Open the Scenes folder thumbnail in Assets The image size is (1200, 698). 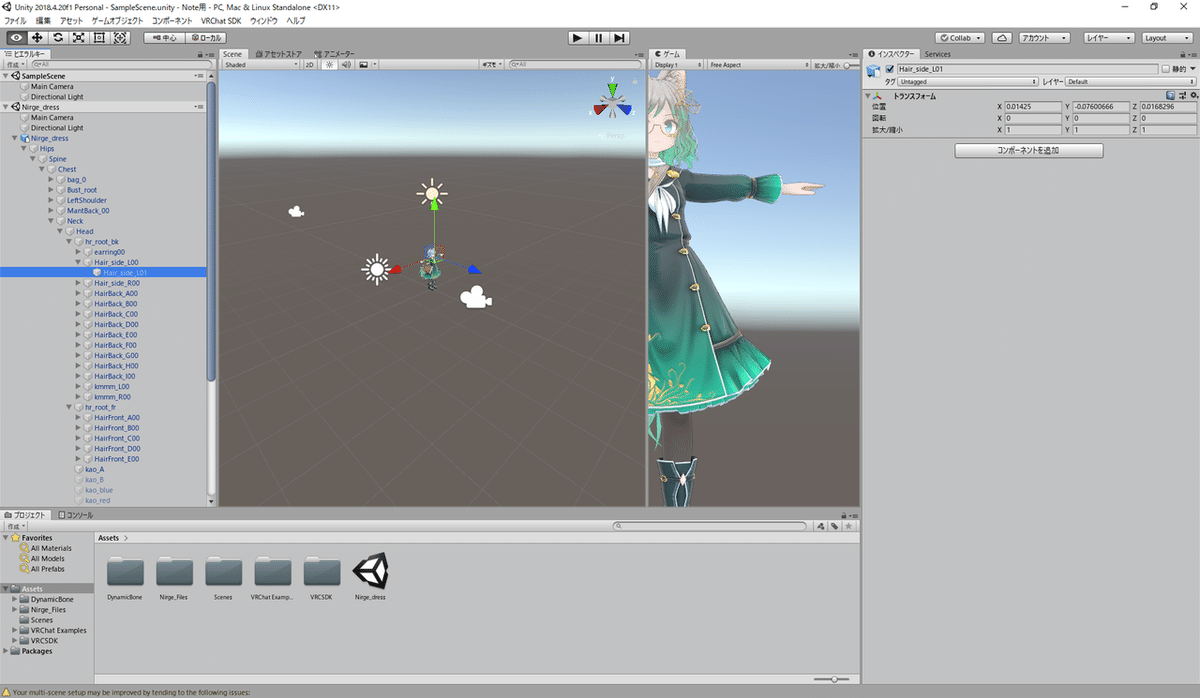223,572
